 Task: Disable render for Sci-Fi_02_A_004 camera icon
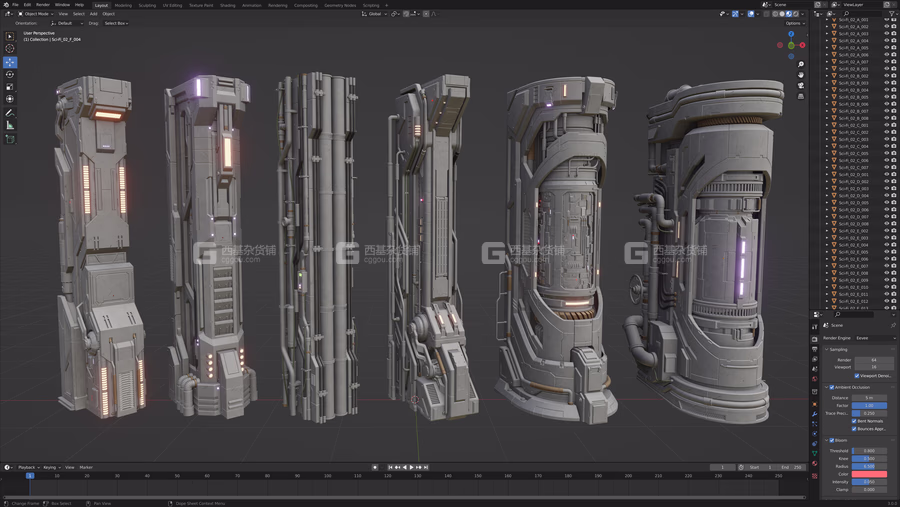tap(894, 41)
